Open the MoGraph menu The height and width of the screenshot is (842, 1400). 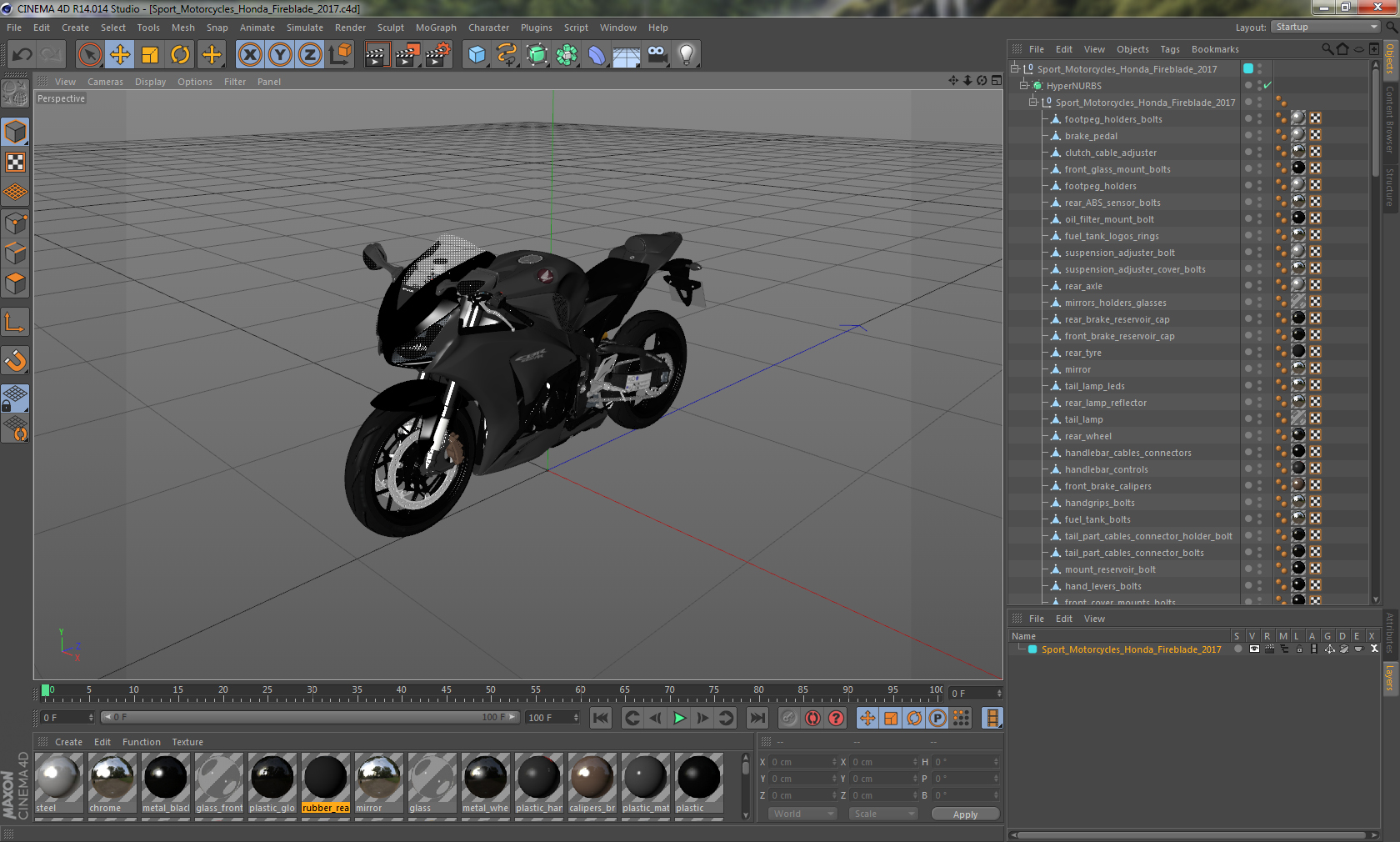point(436,28)
